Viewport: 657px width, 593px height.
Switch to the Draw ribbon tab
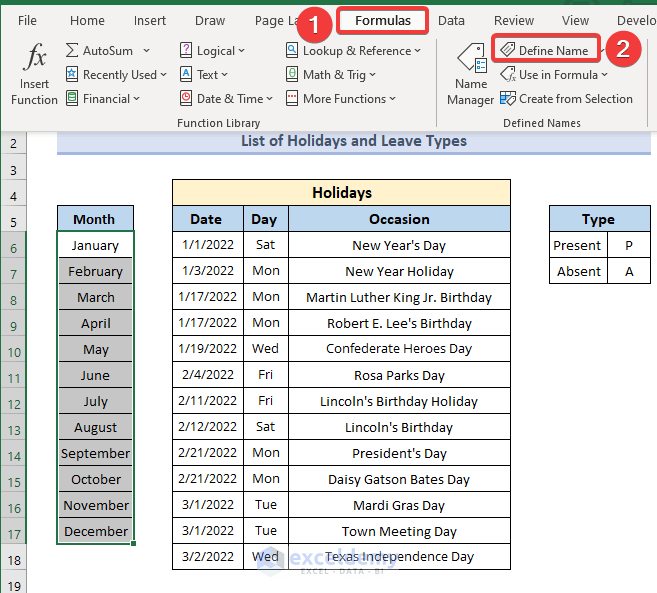210,21
